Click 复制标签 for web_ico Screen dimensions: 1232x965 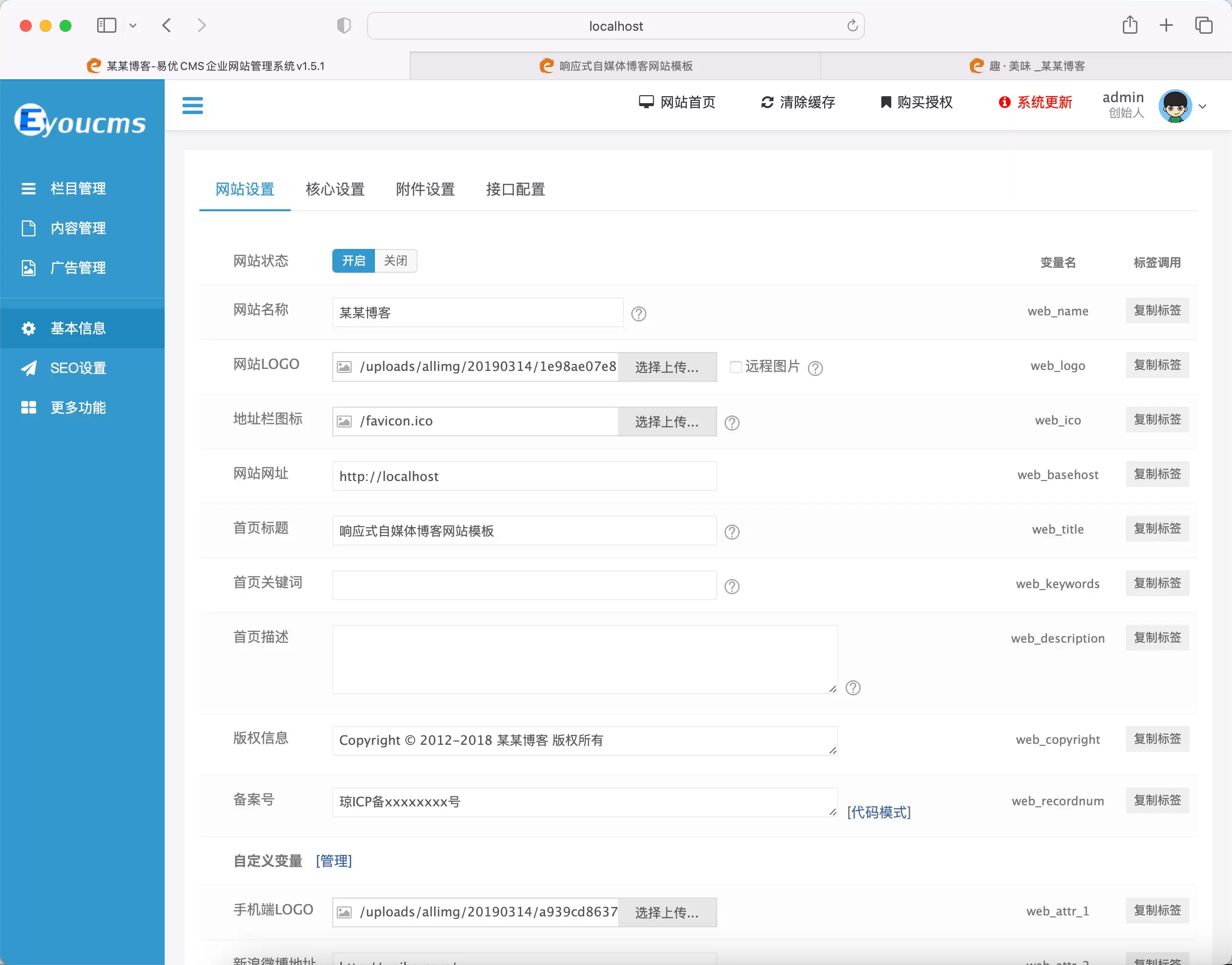click(1157, 419)
